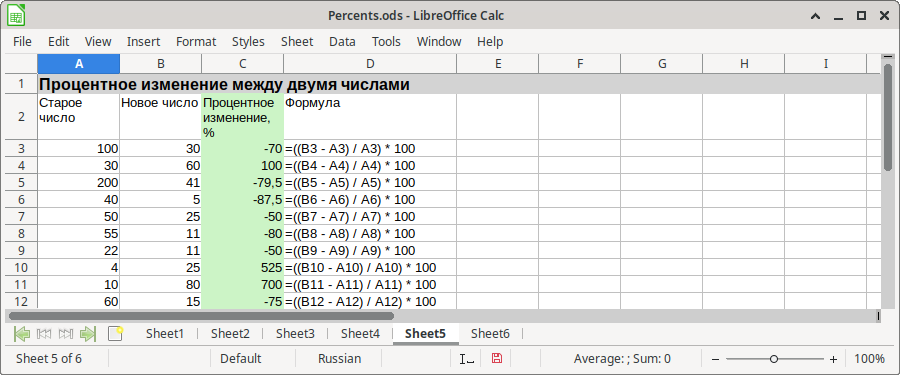Image resolution: width=900 pixels, height=375 pixels.
Task: Select row 1 header
Action: click(x=22, y=84)
